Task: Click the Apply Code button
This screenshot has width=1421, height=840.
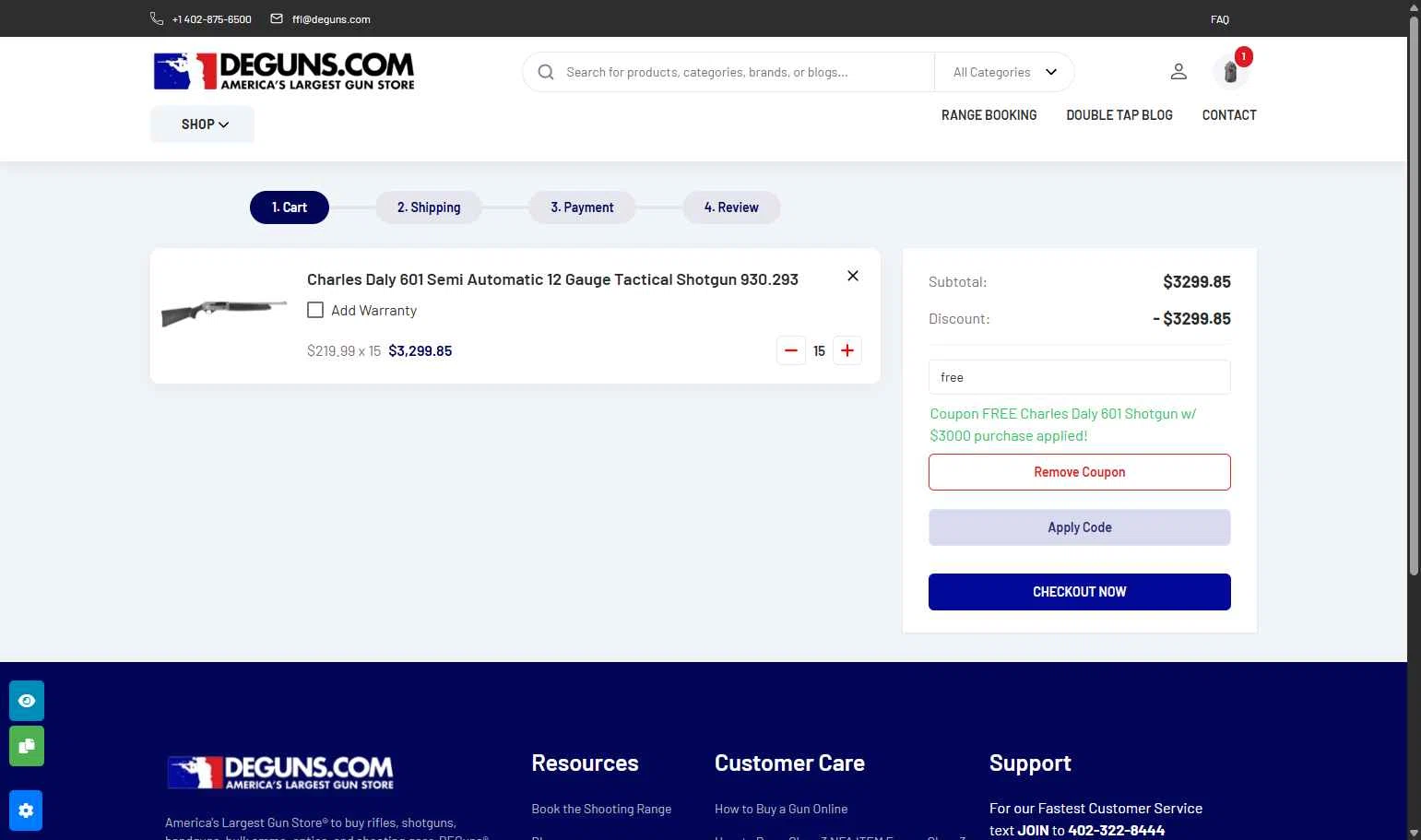Action: point(1080,527)
